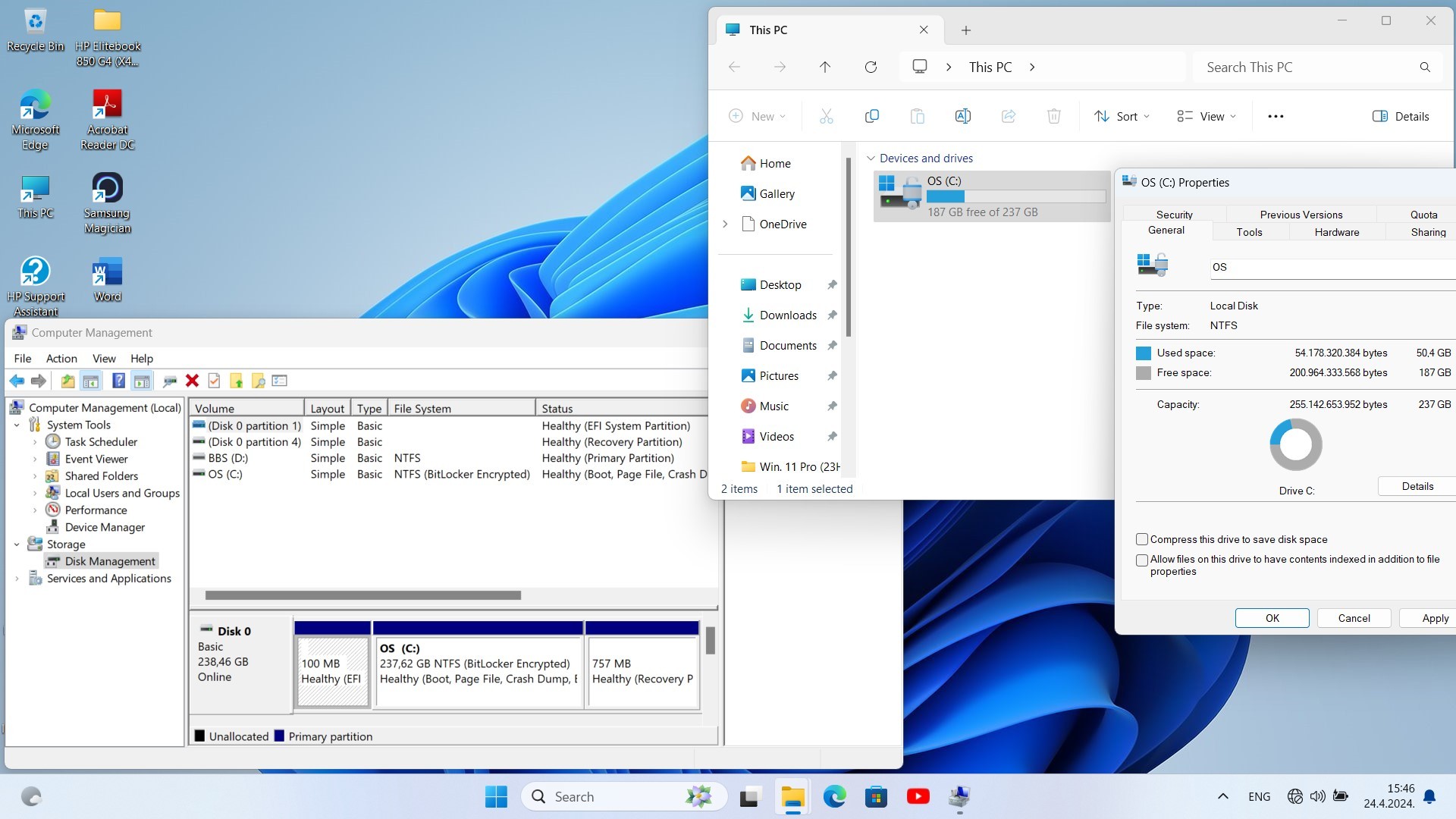Open File menu in Computer Management
Viewport: 1456px width, 819px height.
point(23,358)
